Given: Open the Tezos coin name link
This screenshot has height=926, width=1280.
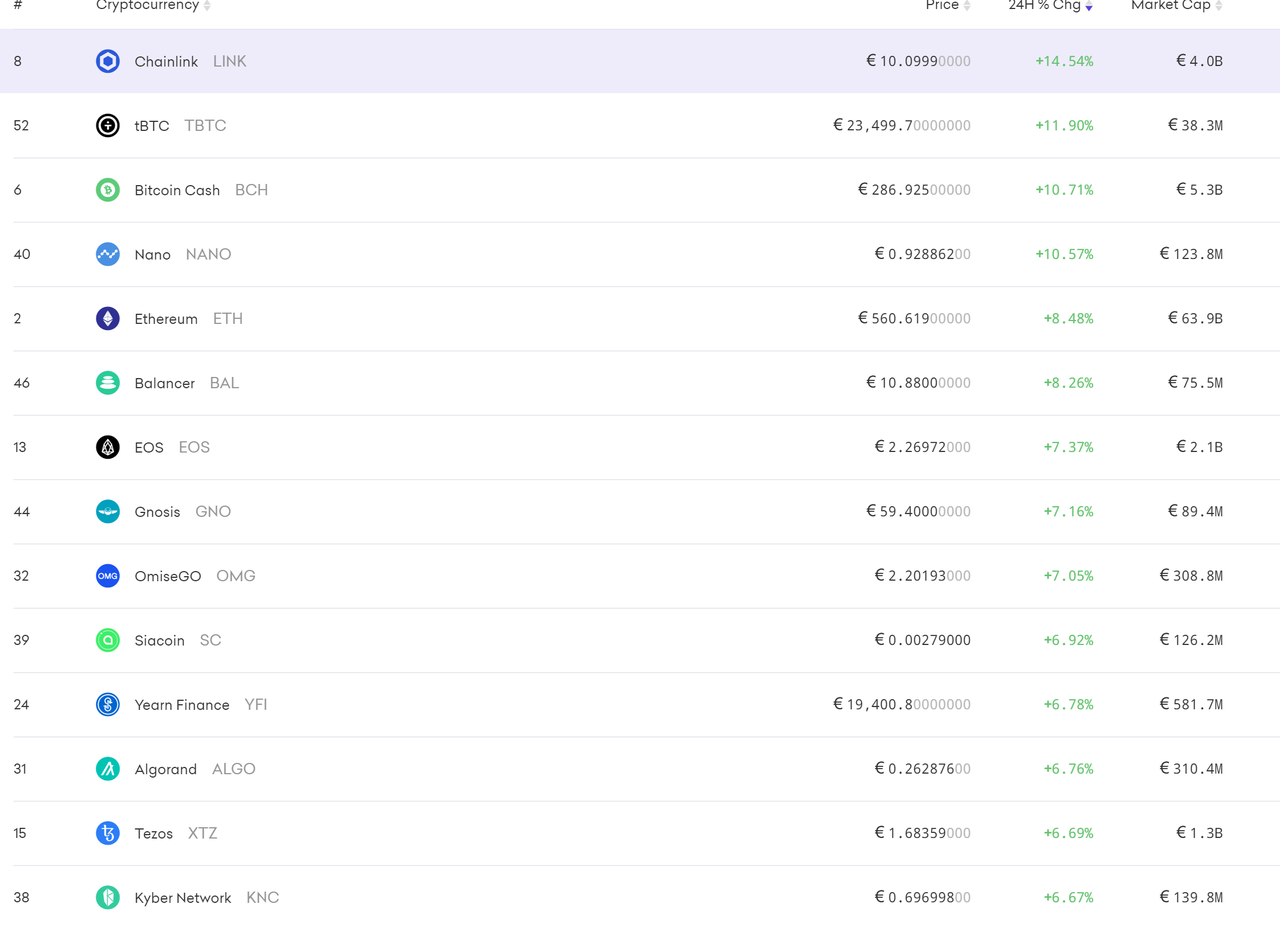Looking at the screenshot, I should coord(154,833).
